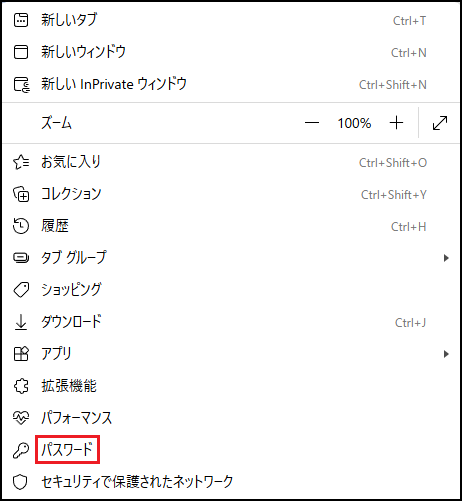Viewport: 462px width, 501px height.
Task: Open the パスワード menu item
Action: click(67, 449)
